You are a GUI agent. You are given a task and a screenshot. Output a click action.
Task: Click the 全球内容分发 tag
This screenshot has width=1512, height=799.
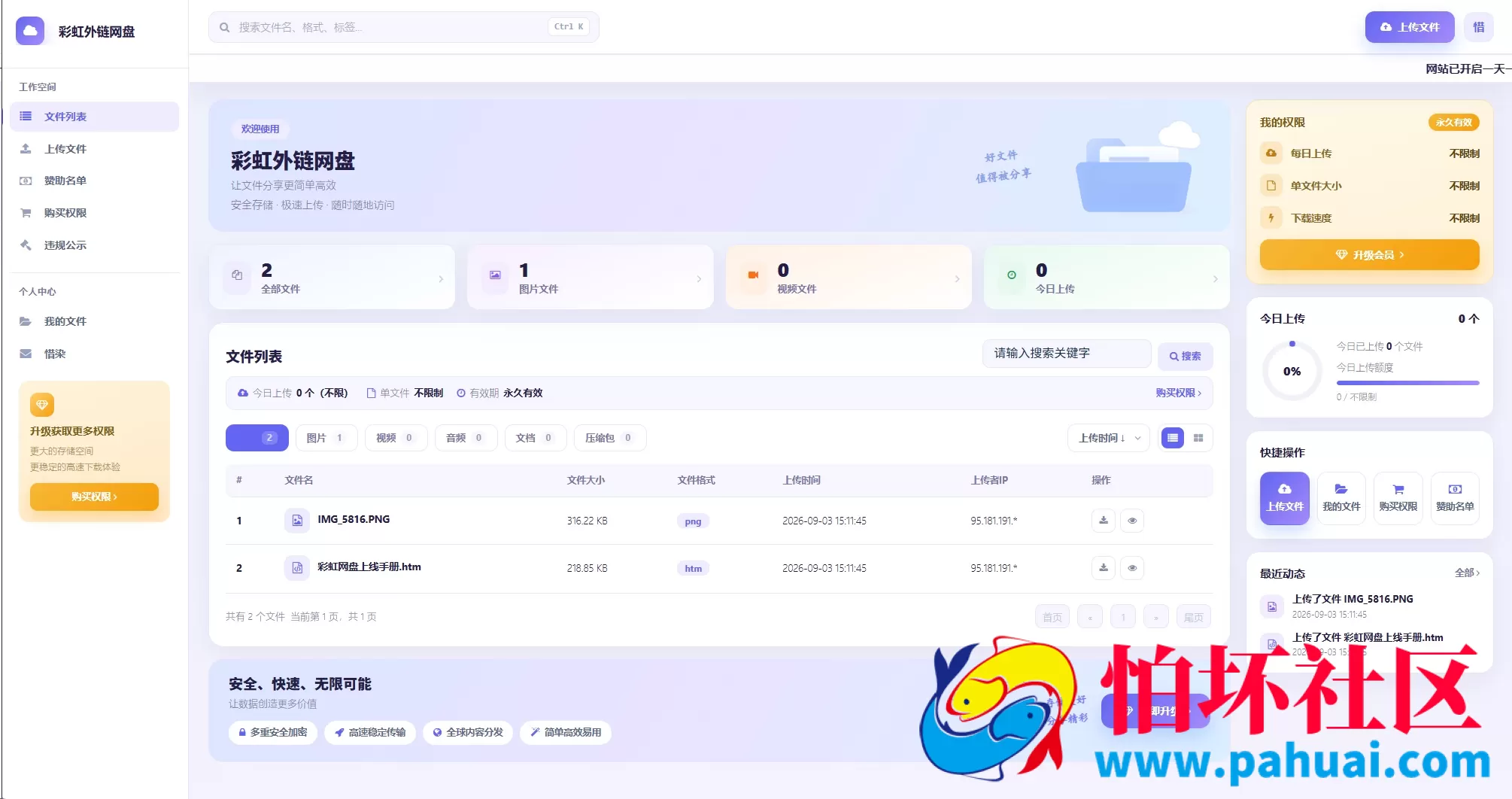(468, 733)
